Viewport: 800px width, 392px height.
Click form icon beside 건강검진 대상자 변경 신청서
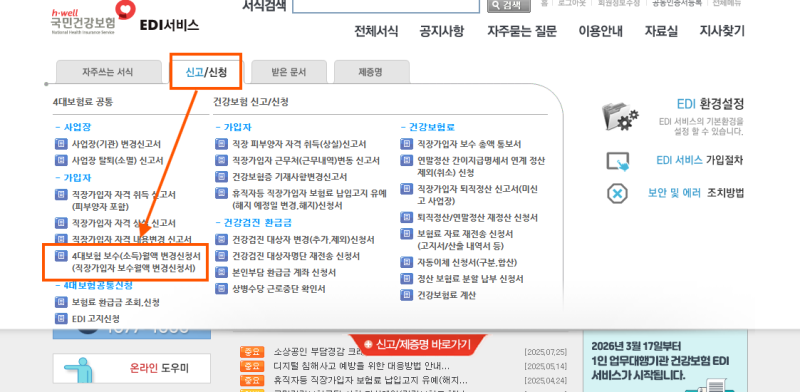(221, 239)
